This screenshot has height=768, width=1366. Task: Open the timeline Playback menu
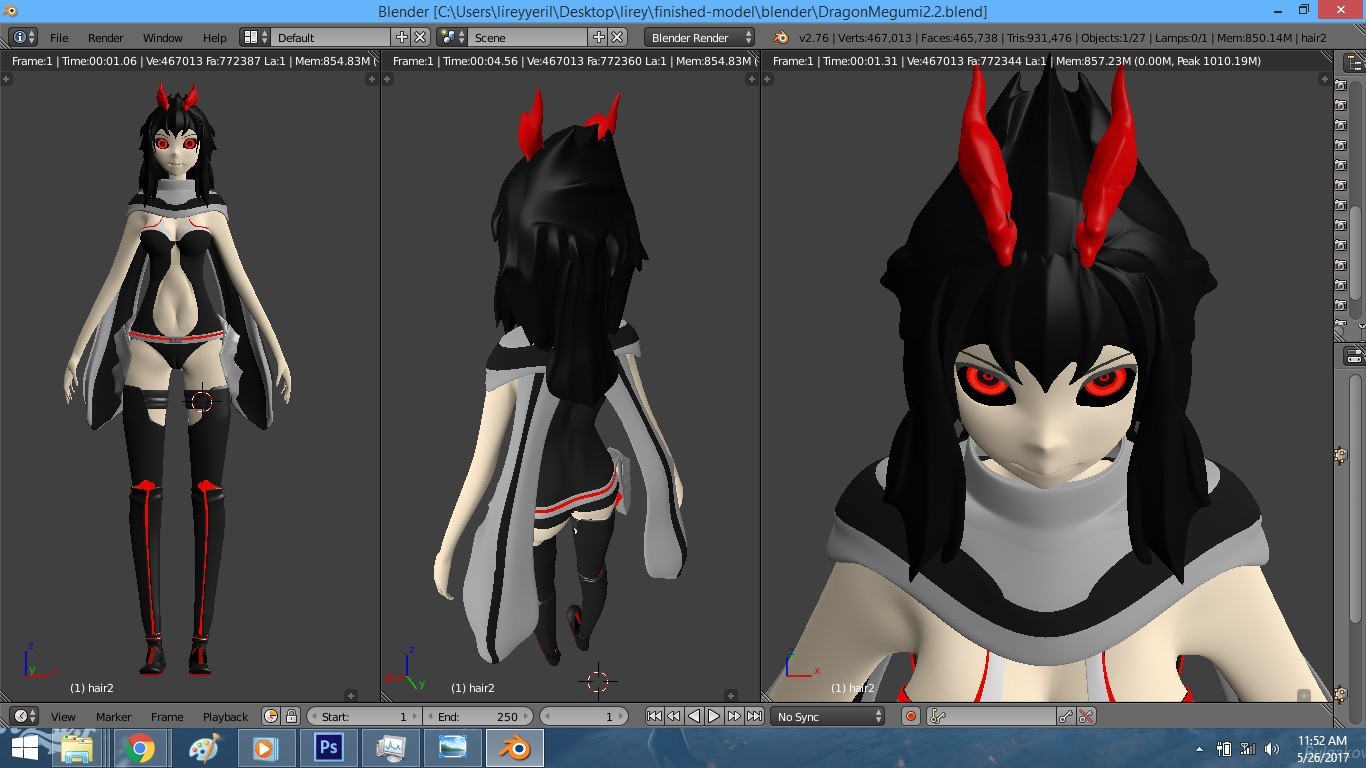tap(225, 716)
